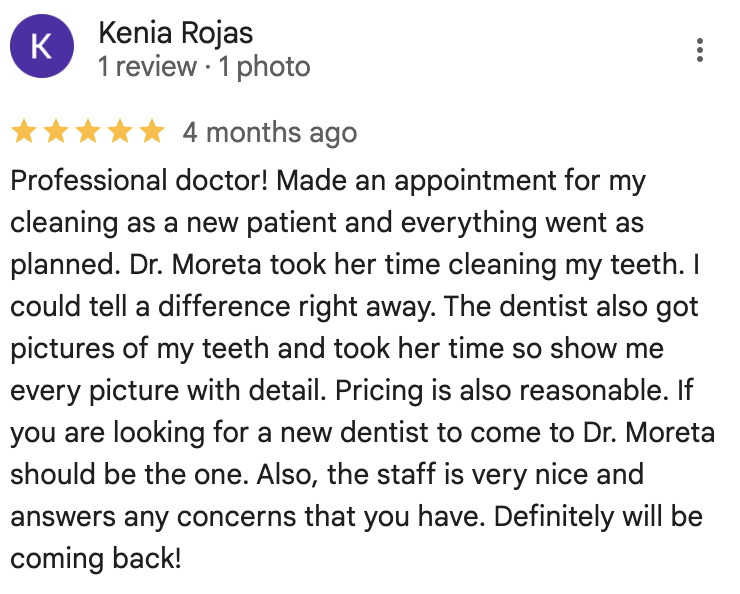Viewport: 740px width, 594px height.
Task: Click 'Also, the staff' phrase in review
Action: tap(346, 475)
